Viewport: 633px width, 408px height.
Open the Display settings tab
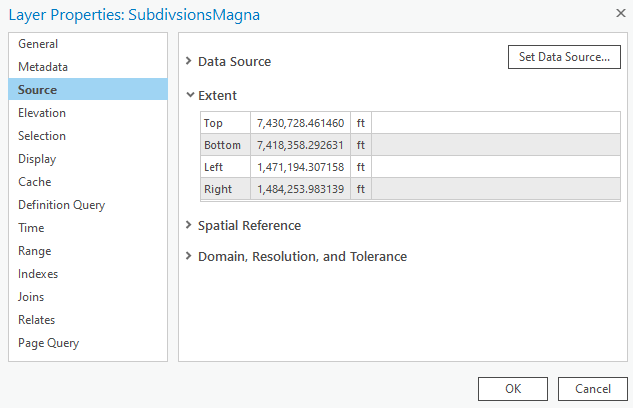[37, 159]
